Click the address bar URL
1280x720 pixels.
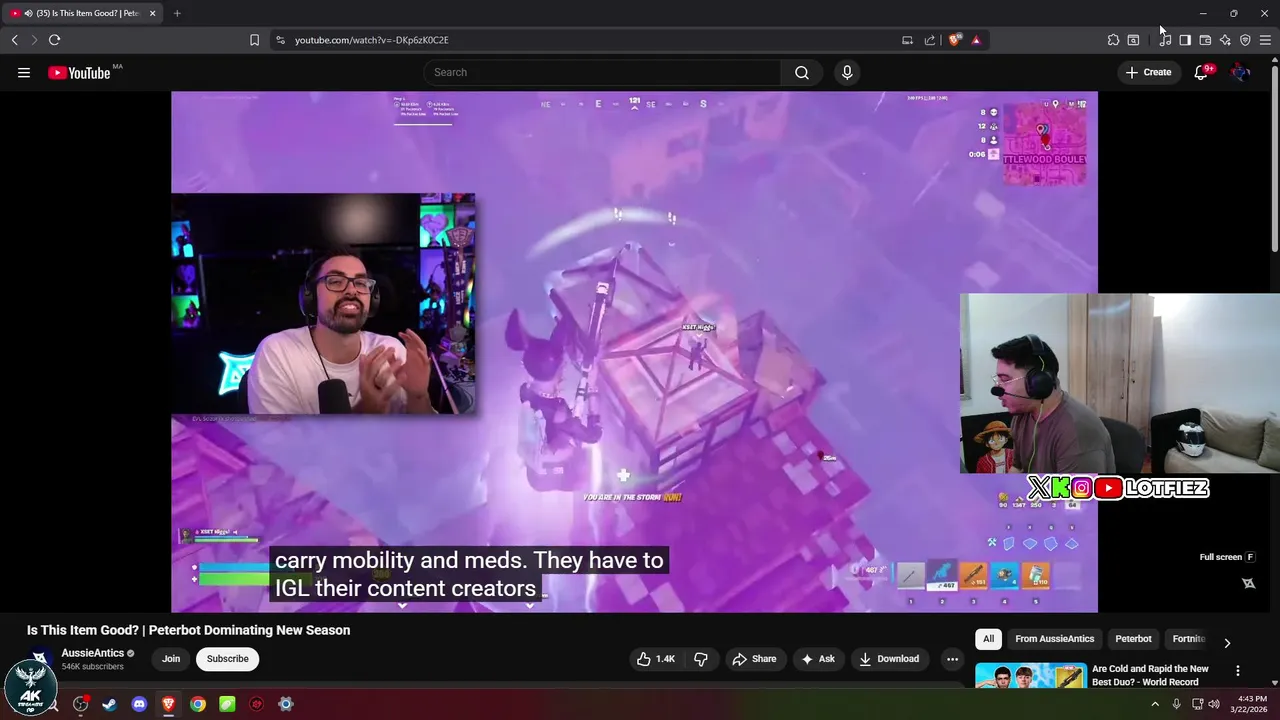[372, 40]
